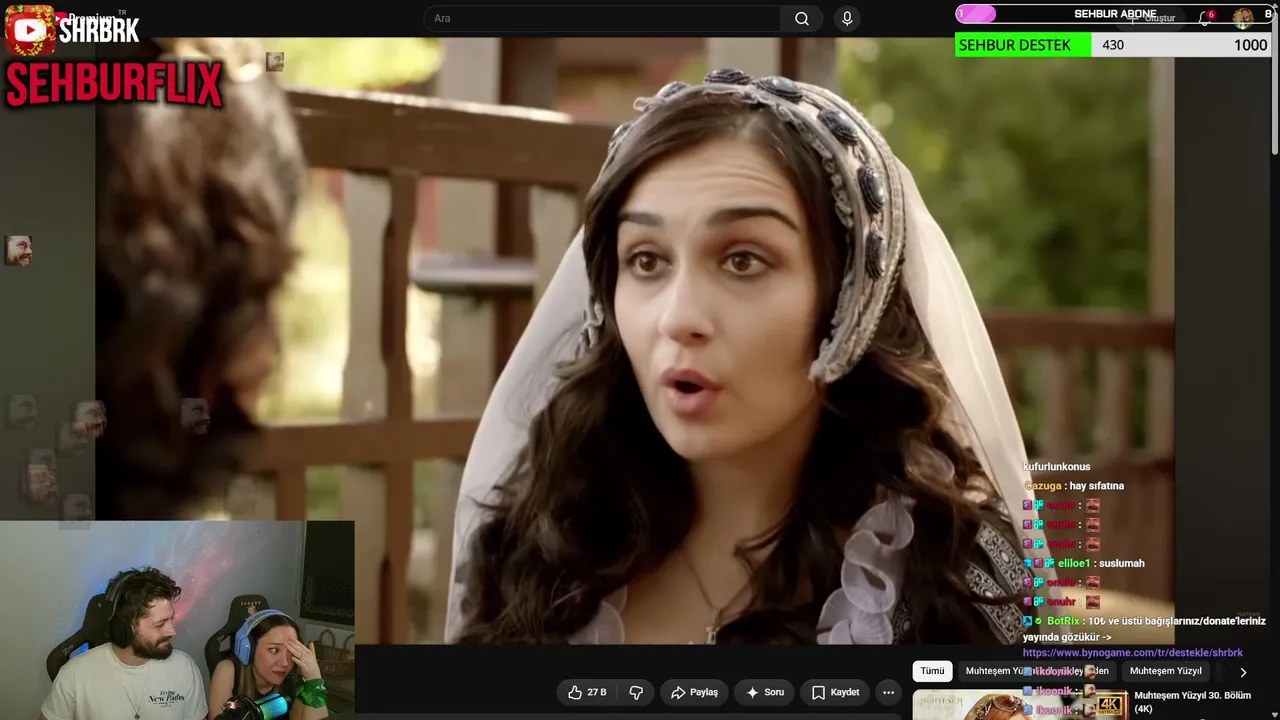This screenshot has height=720, width=1280.
Task: Click the YouTube logo home link
Action: (30, 30)
